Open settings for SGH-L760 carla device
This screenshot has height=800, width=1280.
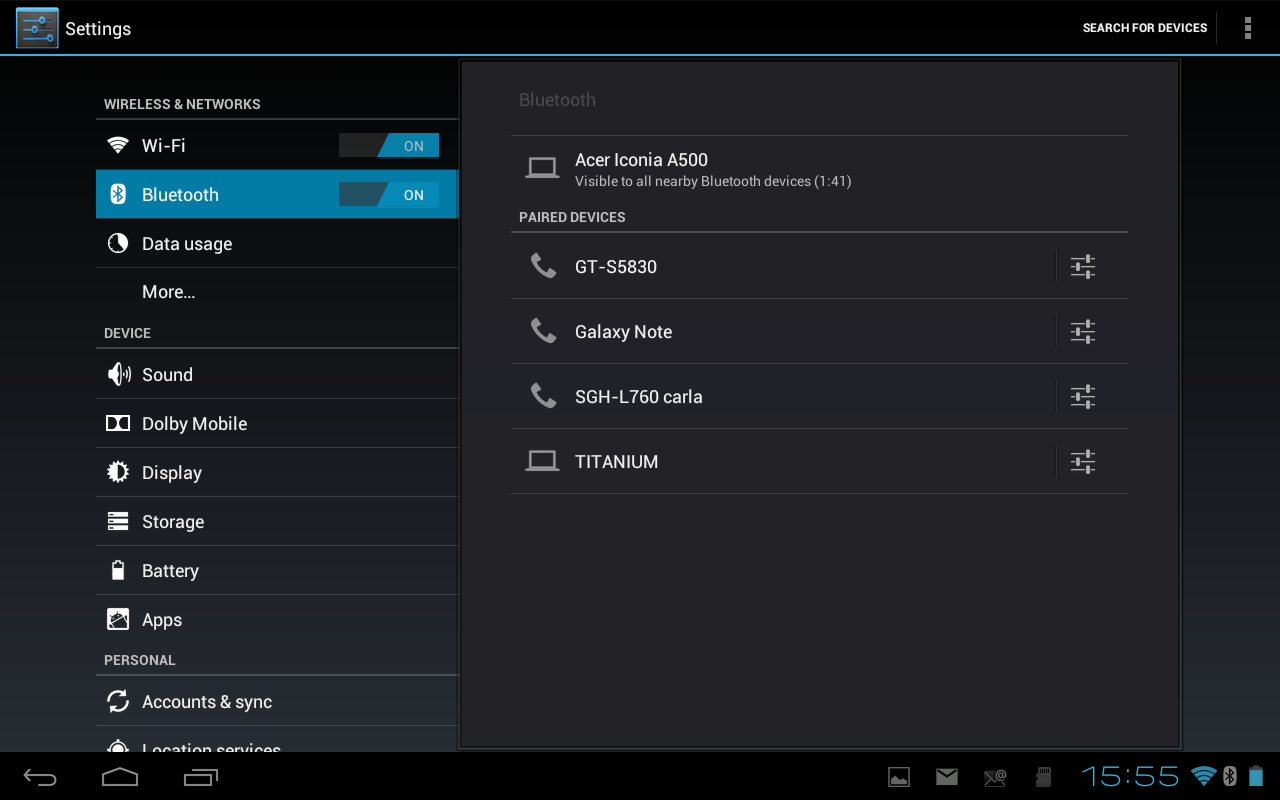coord(1083,396)
